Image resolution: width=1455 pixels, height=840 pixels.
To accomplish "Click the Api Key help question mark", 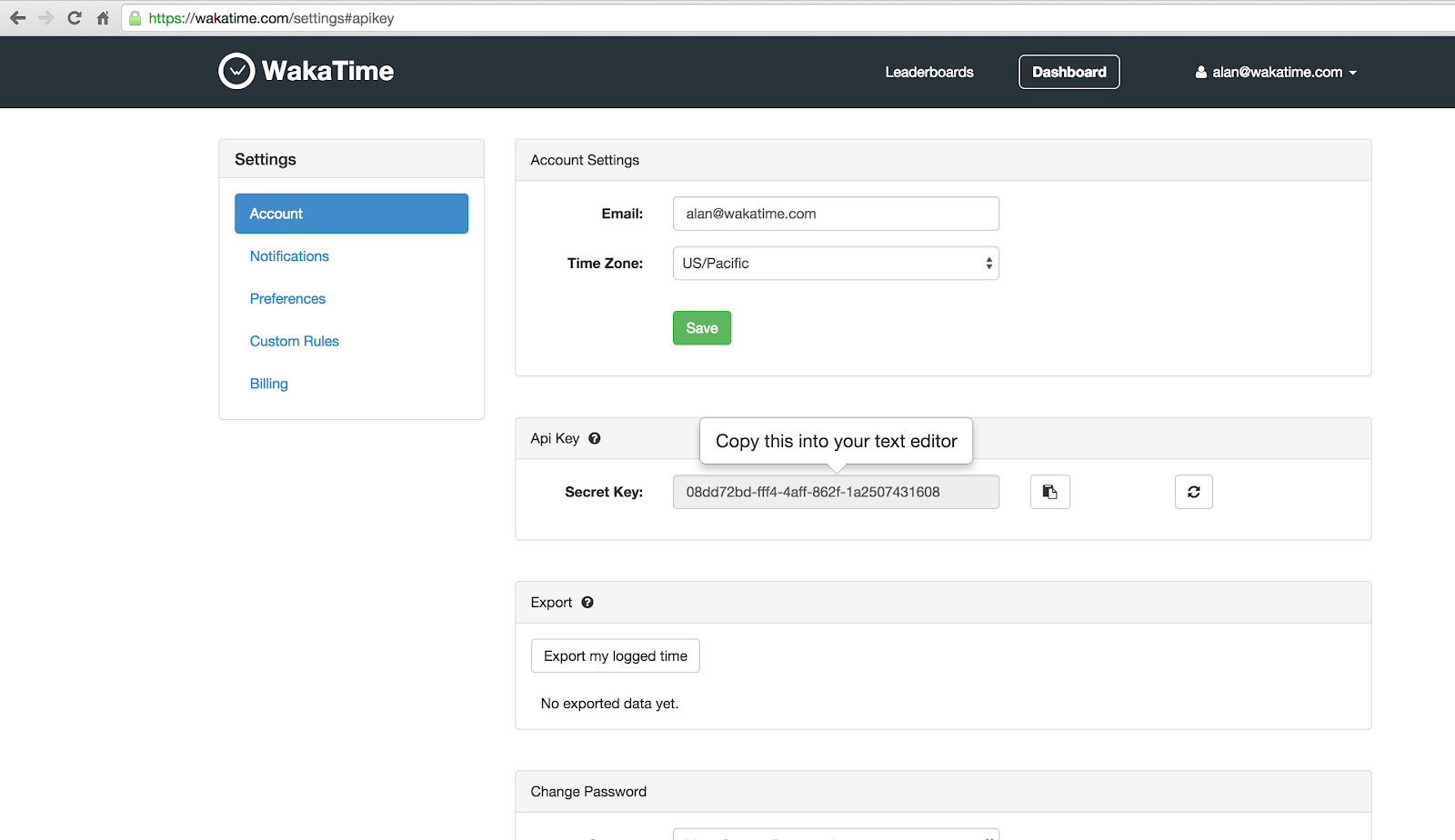I will (595, 438).
